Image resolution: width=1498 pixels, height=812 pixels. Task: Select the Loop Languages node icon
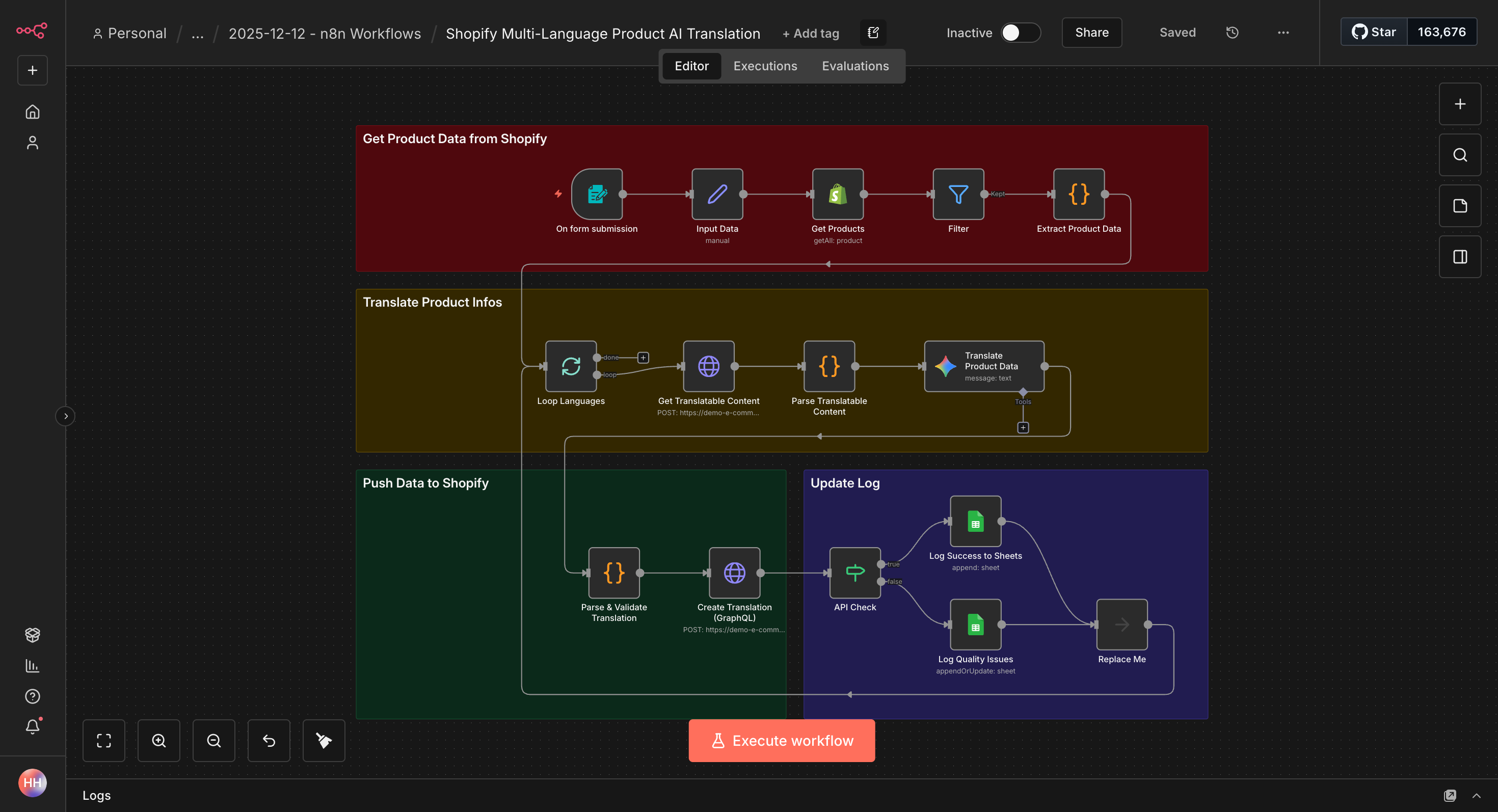point(571,366)
